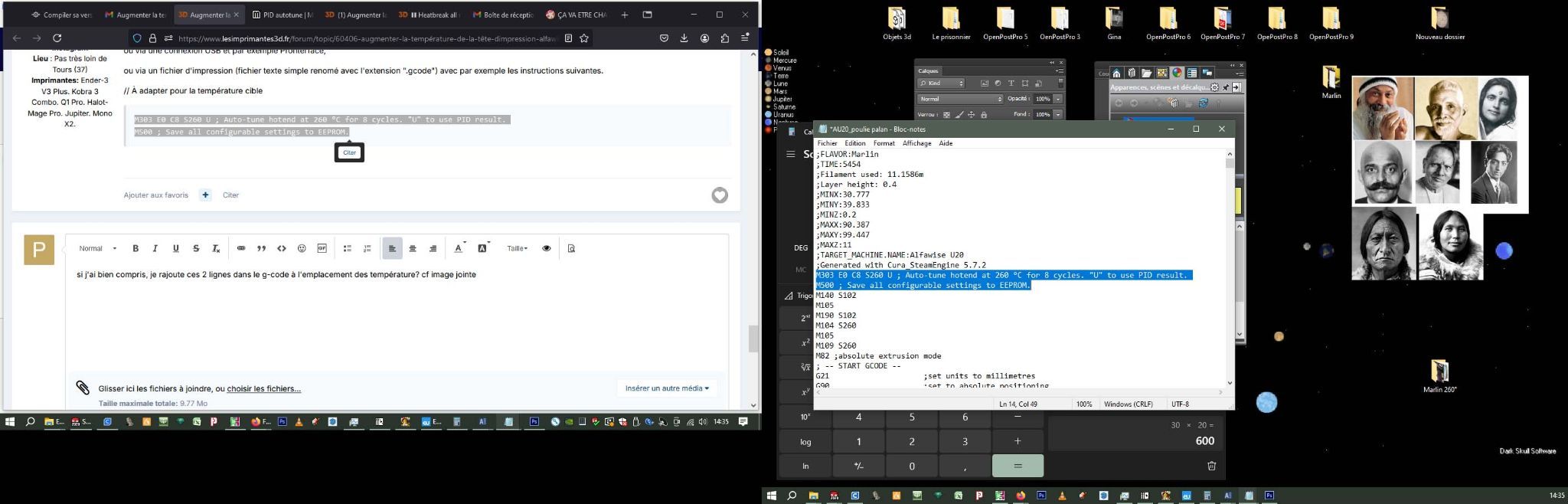Image resolution: width=1568 pixels, height=504 pixels.
Task: Open the Affichage menu in Bloc-notes
Action: [x=916, y=143]
